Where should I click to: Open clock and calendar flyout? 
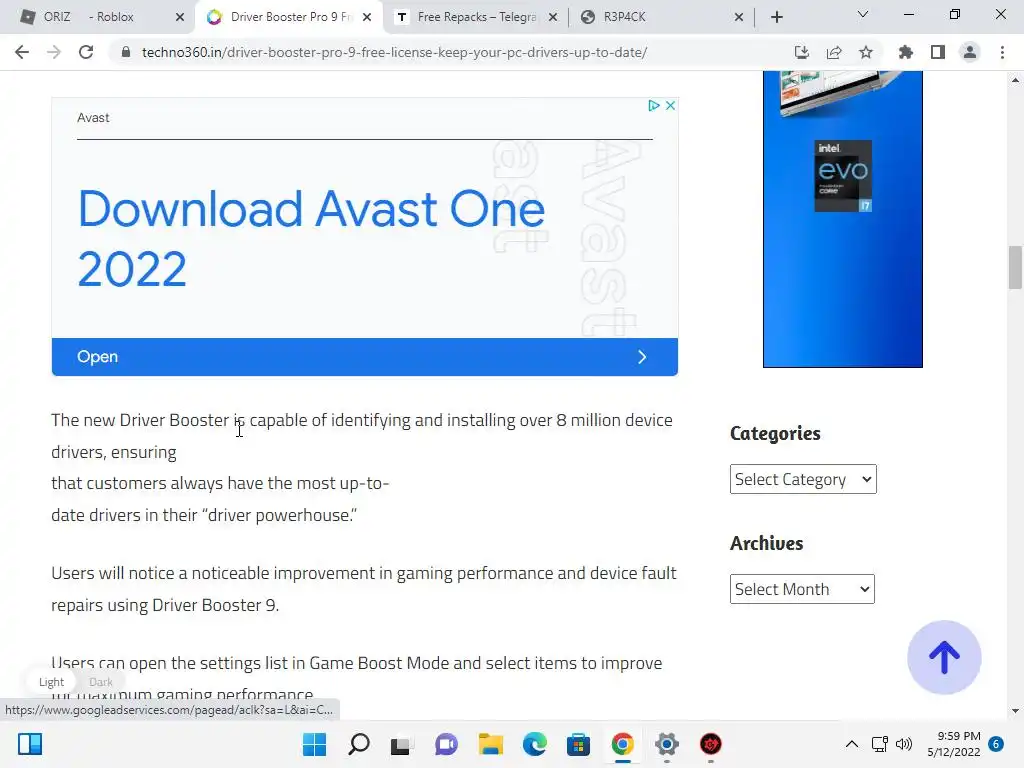[953, 744]
